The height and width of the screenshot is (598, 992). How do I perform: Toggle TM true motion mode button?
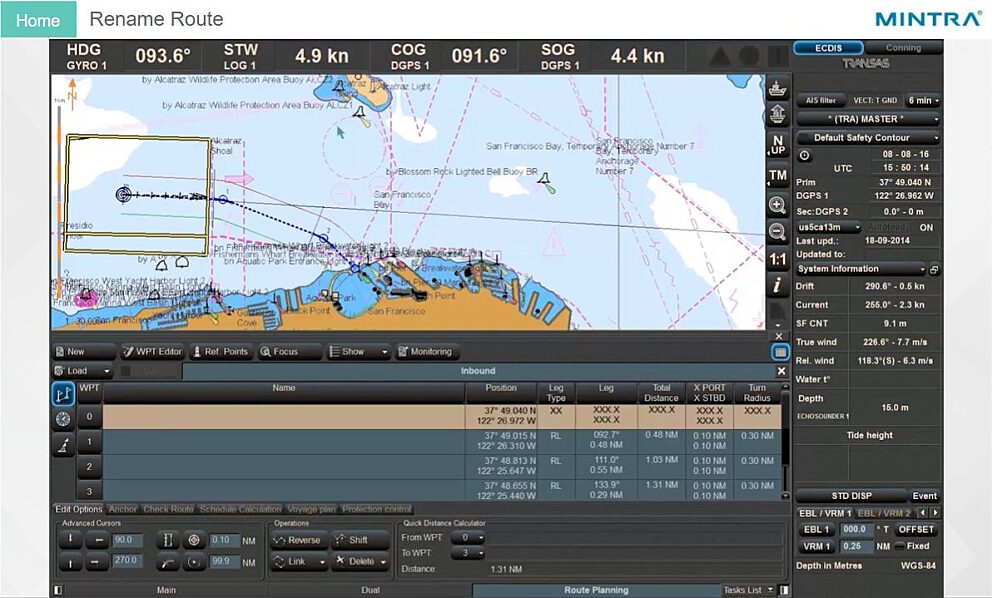[778, 175]
